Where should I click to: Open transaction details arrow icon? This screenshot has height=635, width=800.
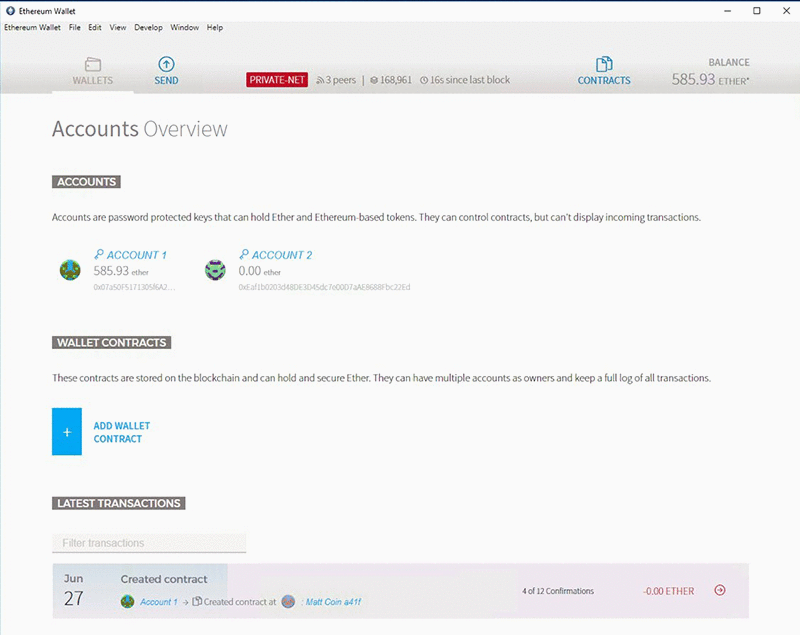point(720,590)
